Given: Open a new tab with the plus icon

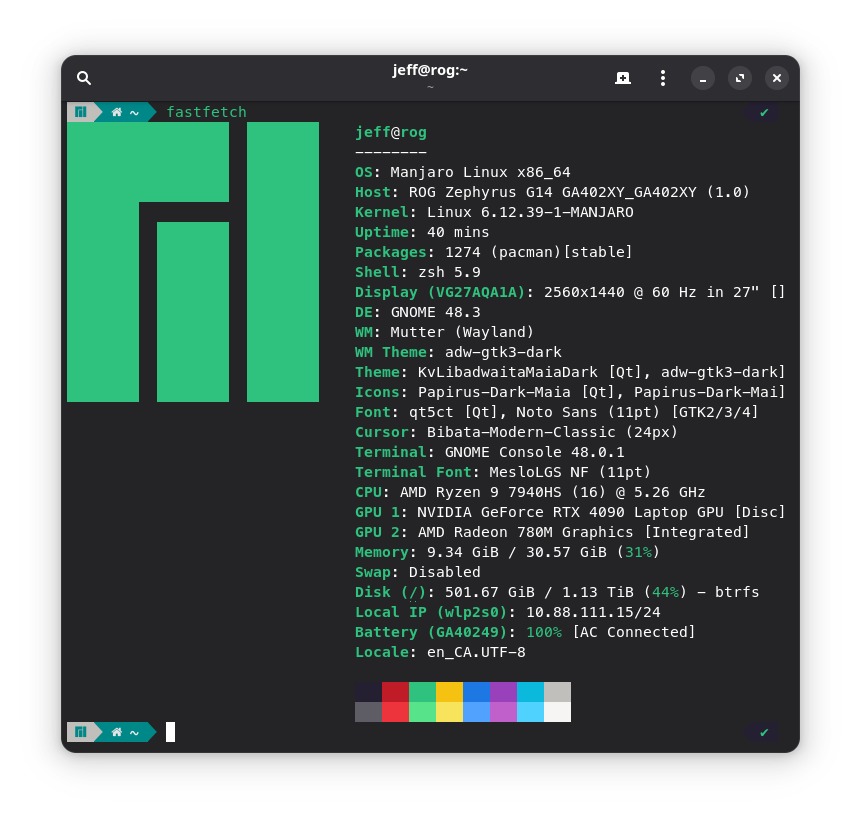Looking at the screenshot, I should pyautogui.click(x=623, y=78).
